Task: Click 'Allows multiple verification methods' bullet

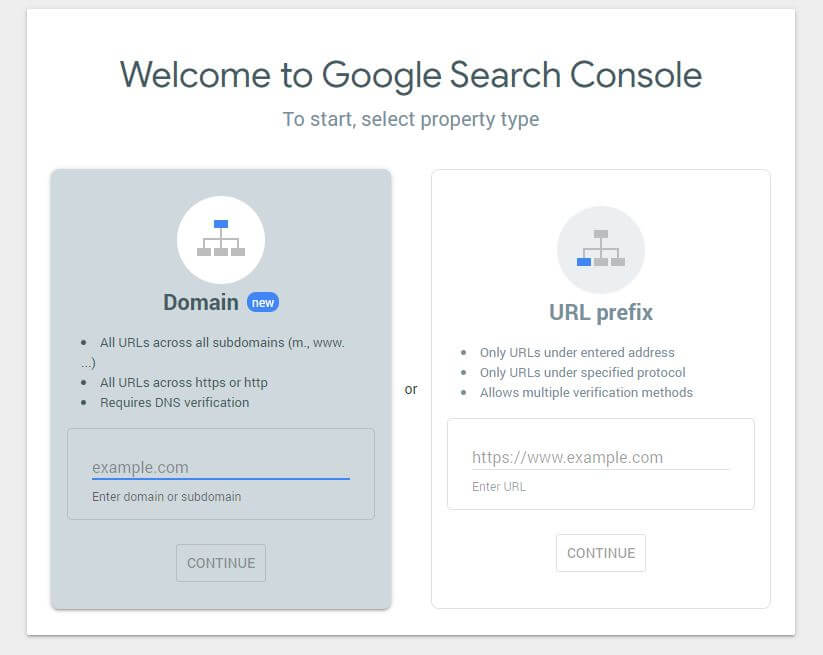Action: pos(586,393)
